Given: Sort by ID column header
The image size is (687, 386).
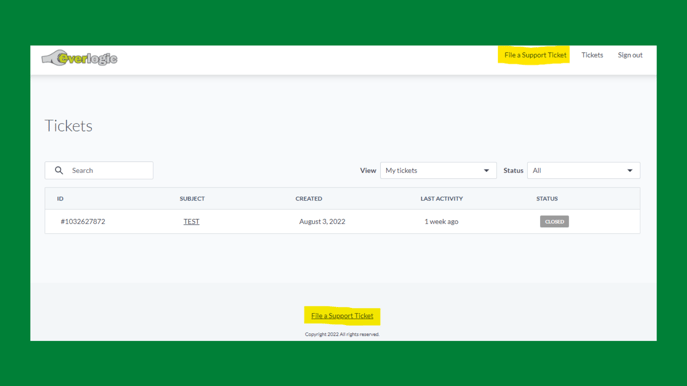Looking at the screenshot, I should click(x=60, y=198).
